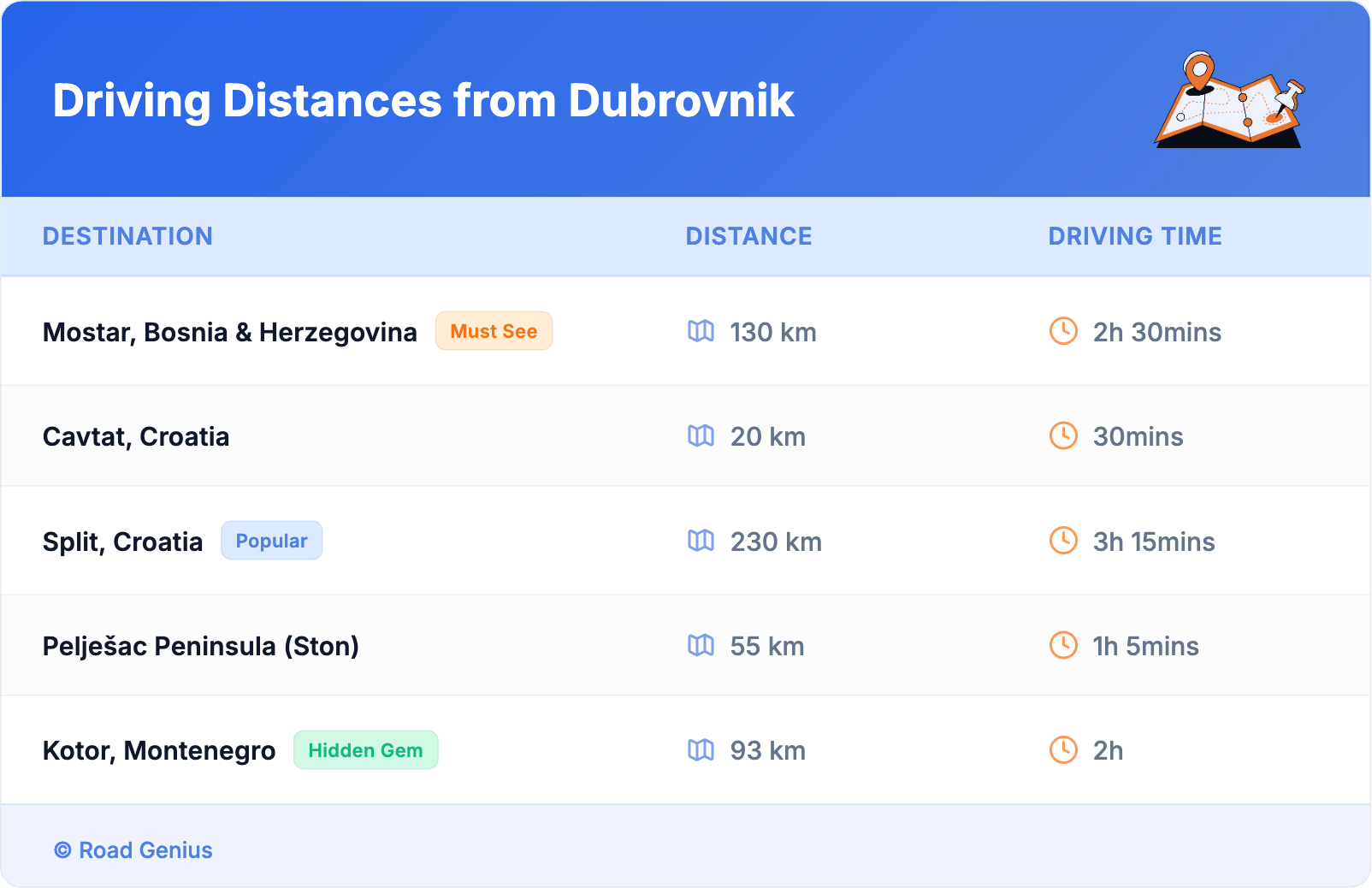Image resolution: width=1372 pixels, height=888 pixels.
Task: Click the map icon beside 93 km
Action: [701, 750]
